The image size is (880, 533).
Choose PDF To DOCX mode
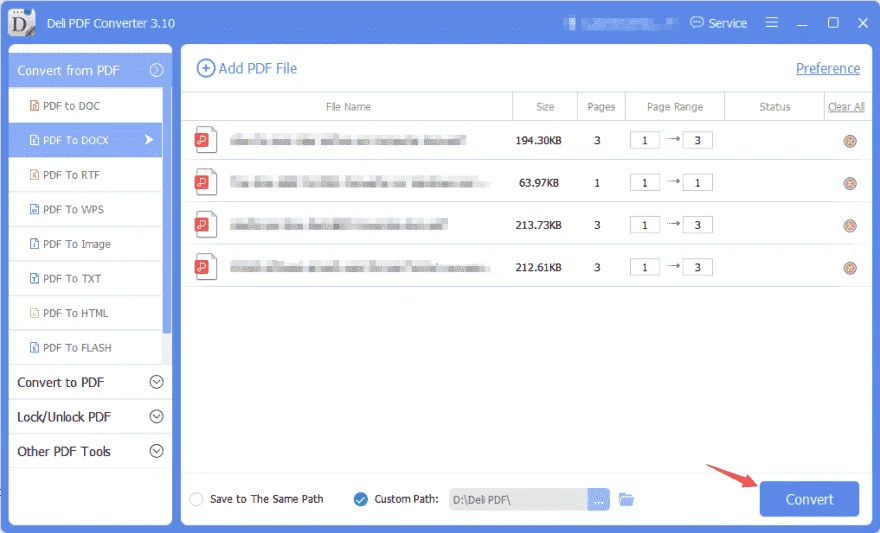[x=85, y=140]
